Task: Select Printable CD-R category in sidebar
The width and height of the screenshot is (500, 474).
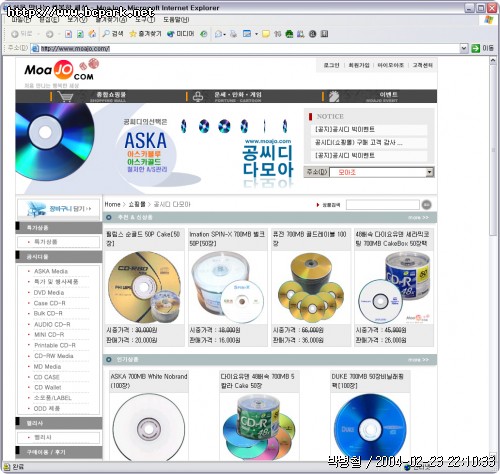Action: pos(55,345)
